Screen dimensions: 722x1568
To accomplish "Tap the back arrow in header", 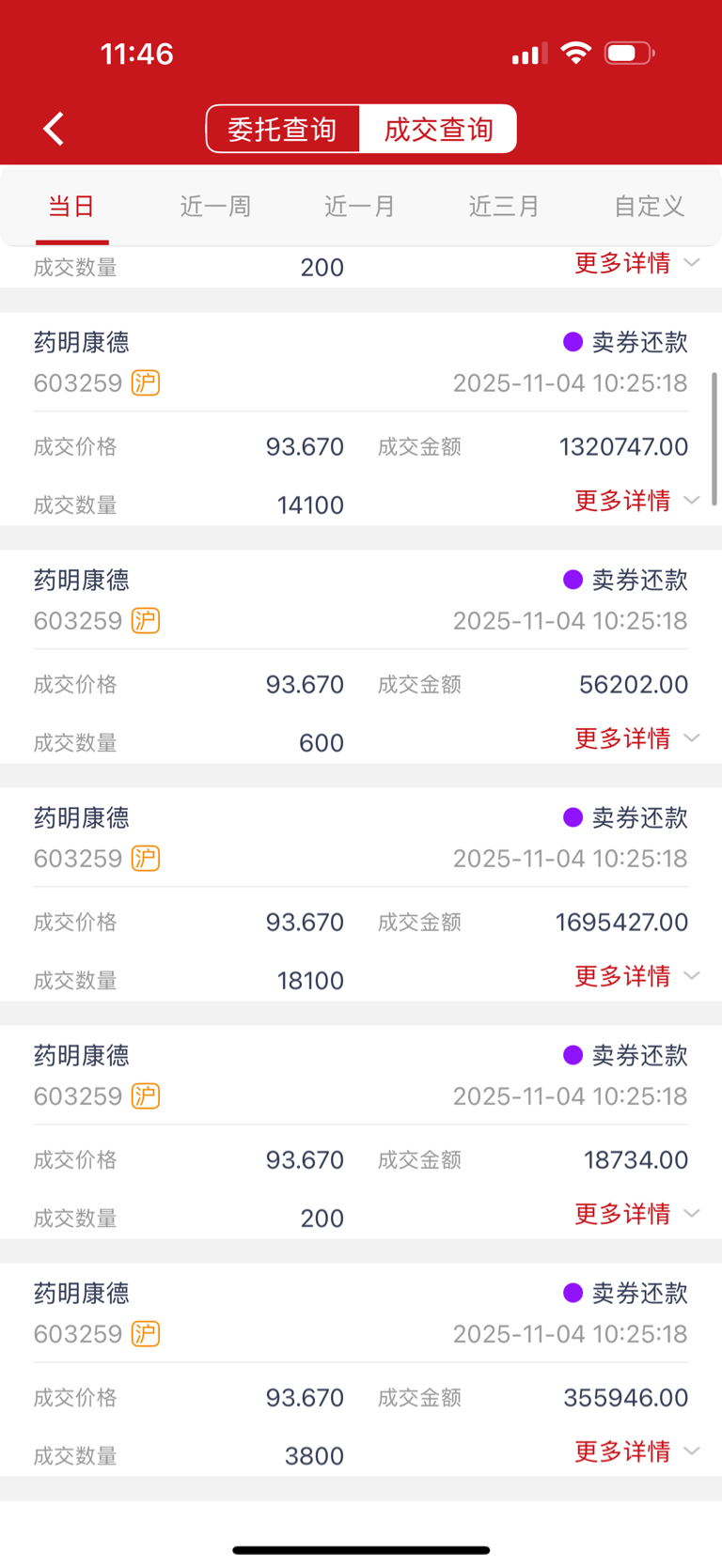I will tap(54, 129).
